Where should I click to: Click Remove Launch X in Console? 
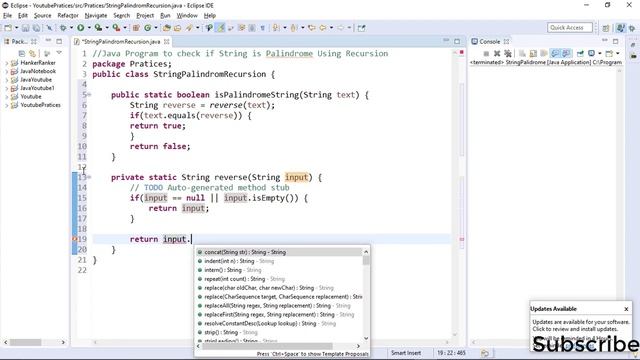[x=497, y=53]
